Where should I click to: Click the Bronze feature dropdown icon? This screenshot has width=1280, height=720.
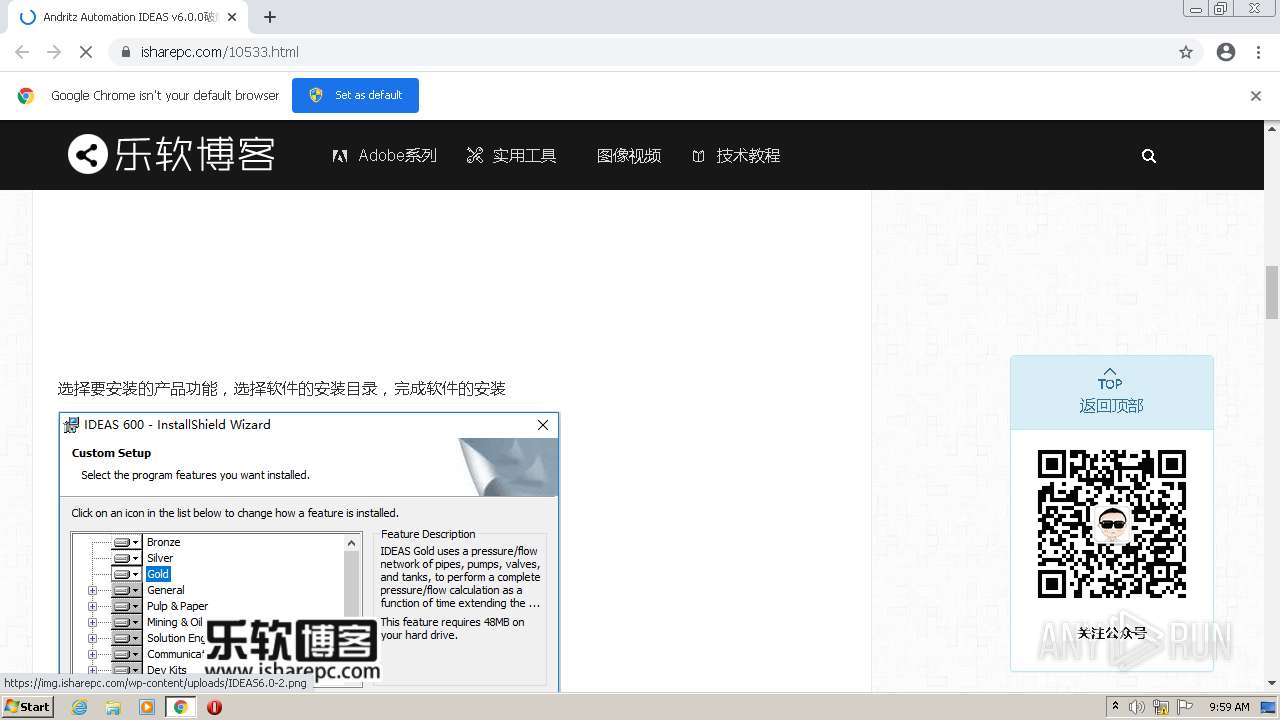[x=127, y=542]
